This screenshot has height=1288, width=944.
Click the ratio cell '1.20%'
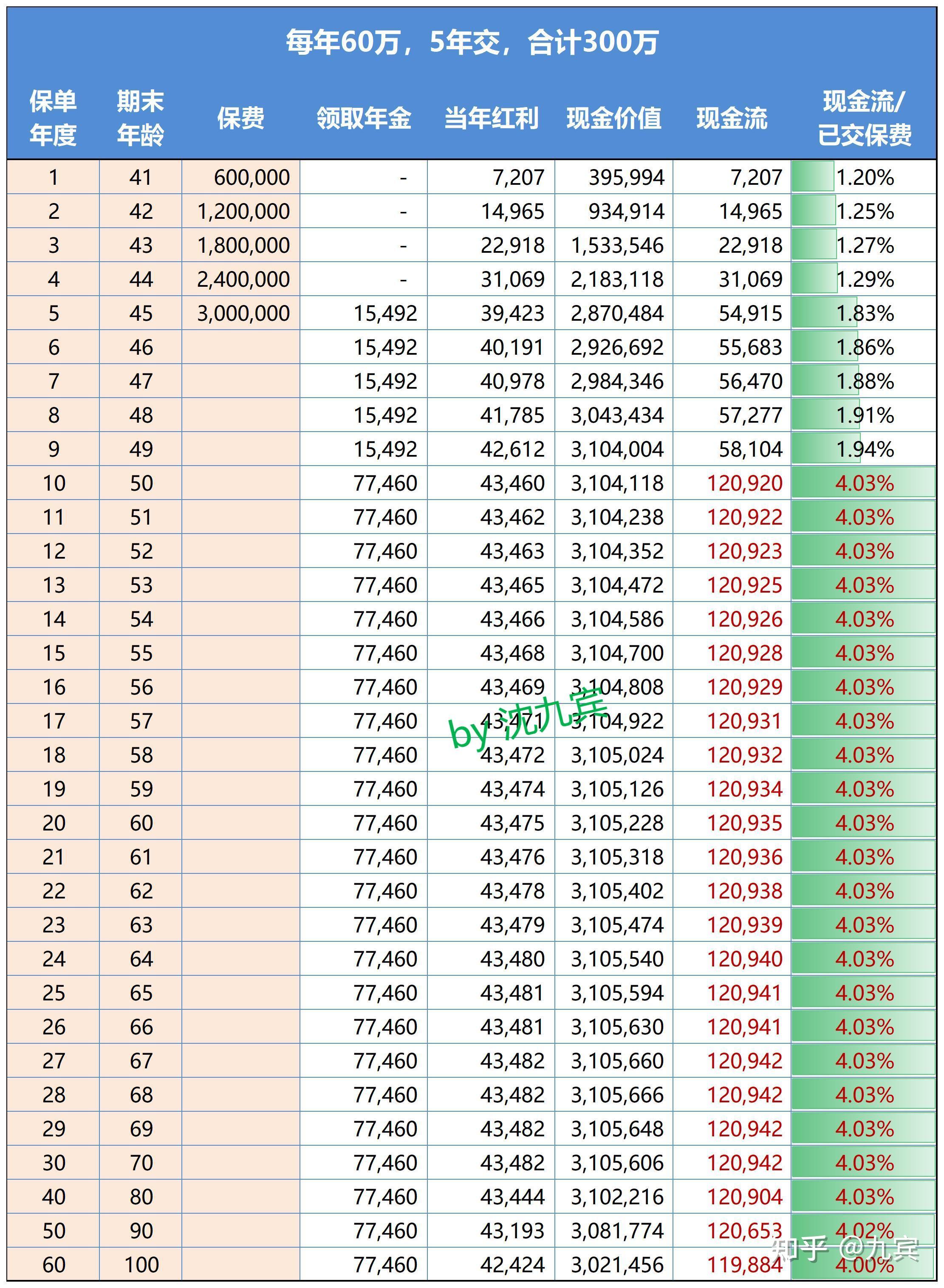click(x=865, y=177)
